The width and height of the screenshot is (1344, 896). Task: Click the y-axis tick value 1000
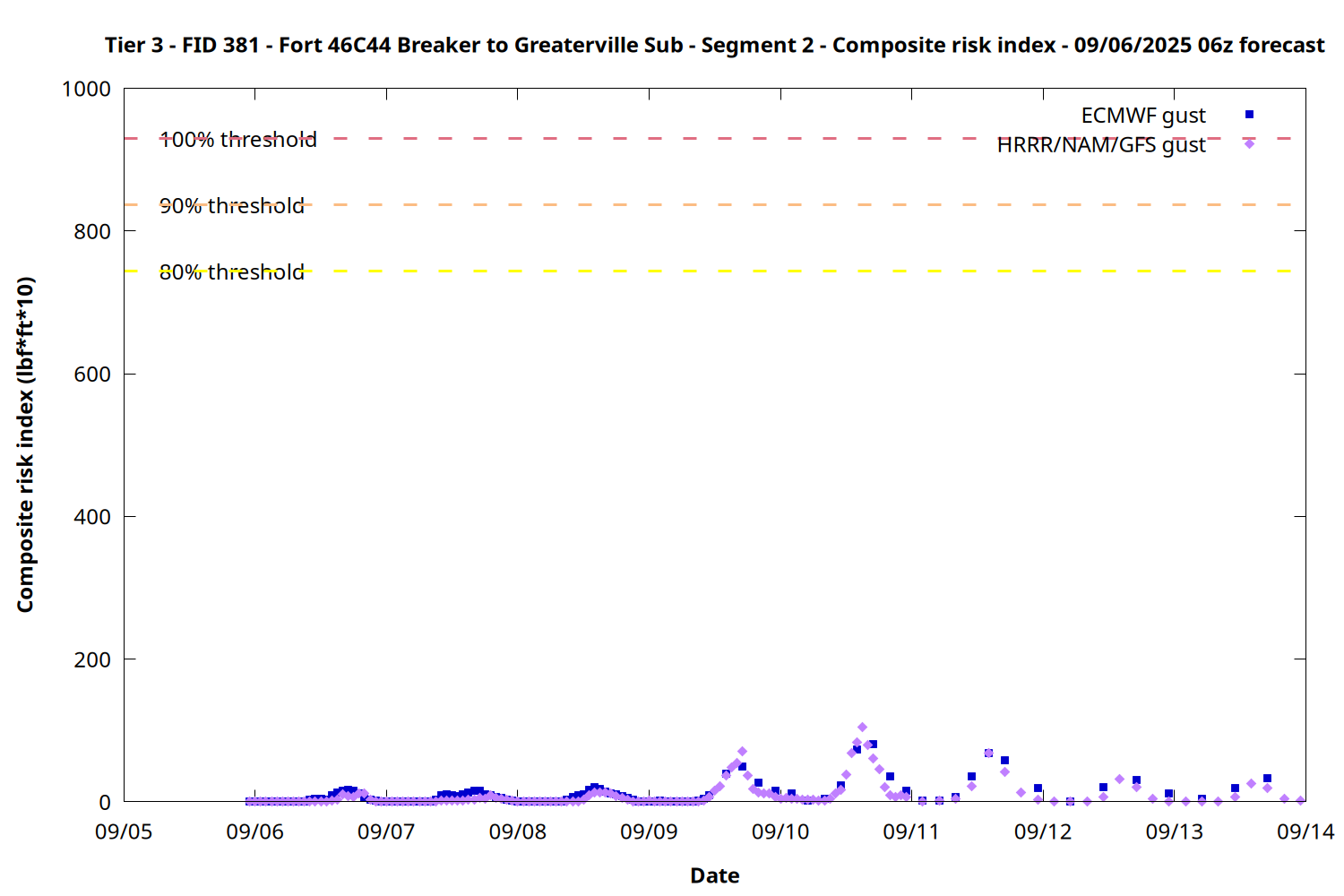[86, 89]
